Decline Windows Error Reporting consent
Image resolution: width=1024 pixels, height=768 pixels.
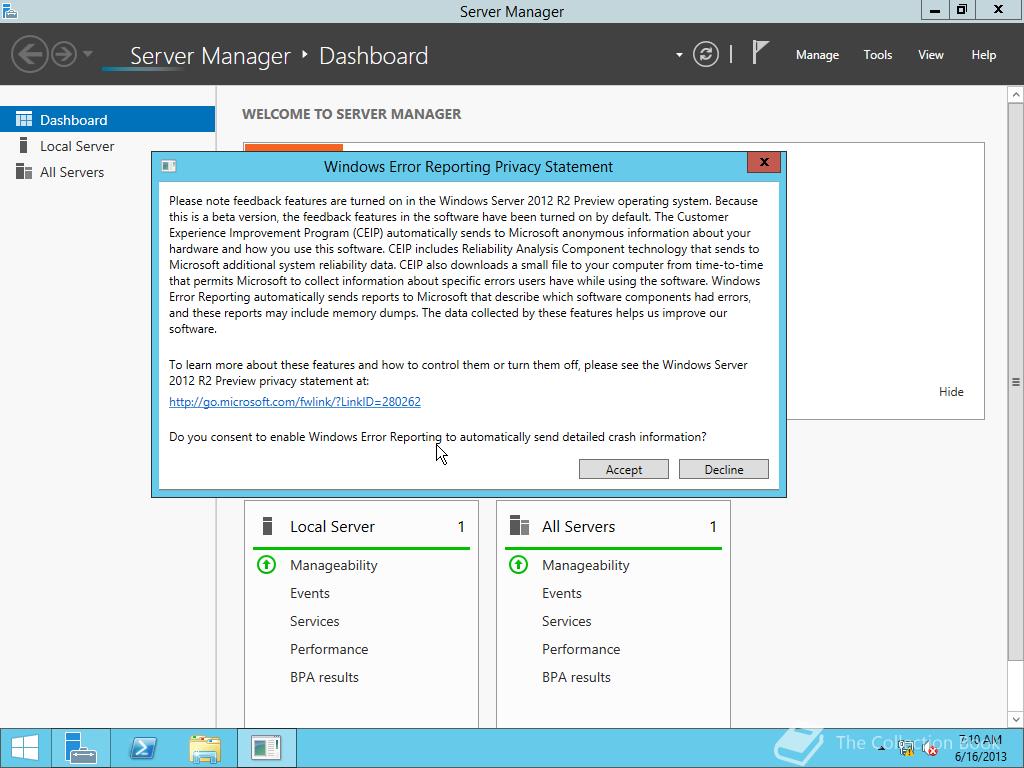(x=724, y=469)
